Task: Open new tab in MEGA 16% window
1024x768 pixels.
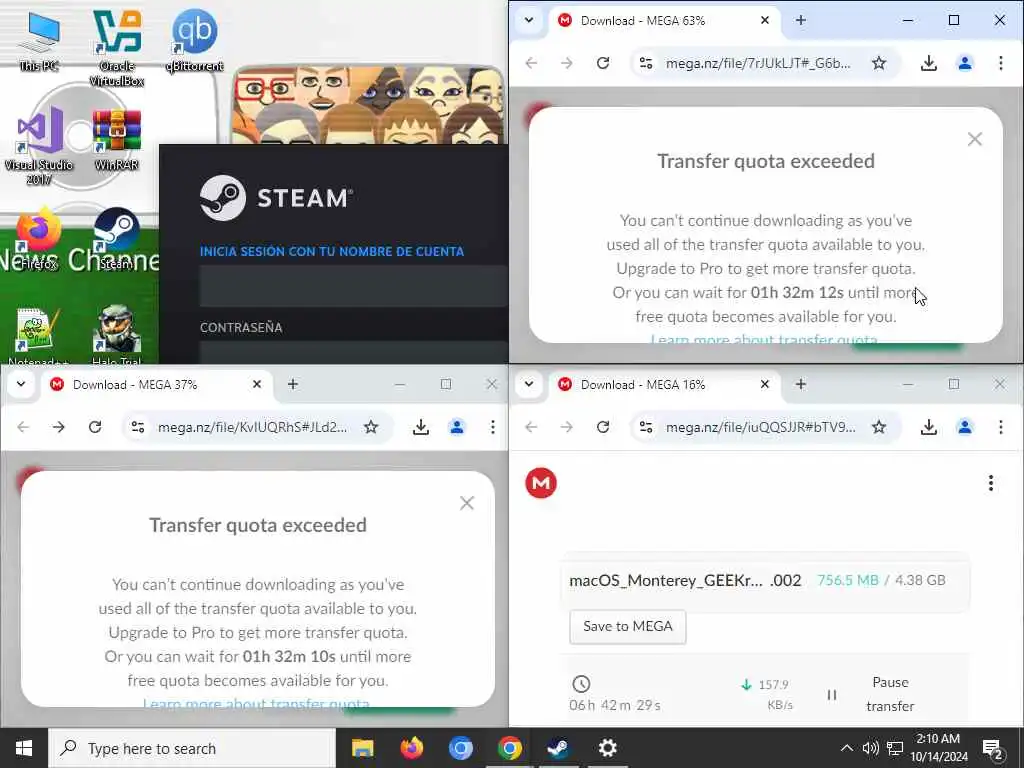Action: (801, 384)
